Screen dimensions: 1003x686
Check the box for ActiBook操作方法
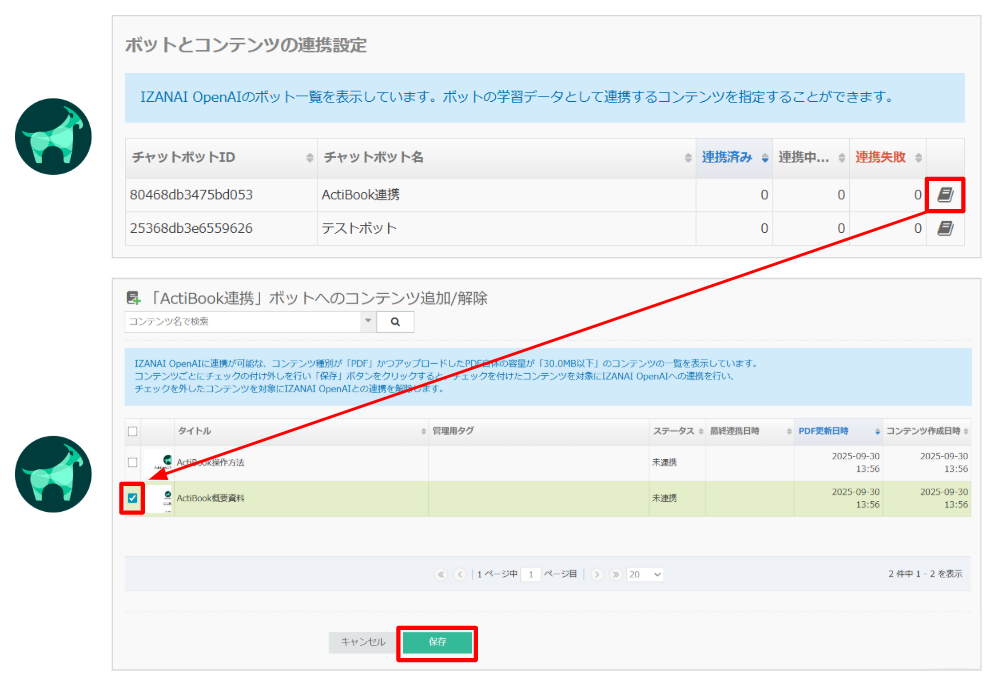(133, 462)
